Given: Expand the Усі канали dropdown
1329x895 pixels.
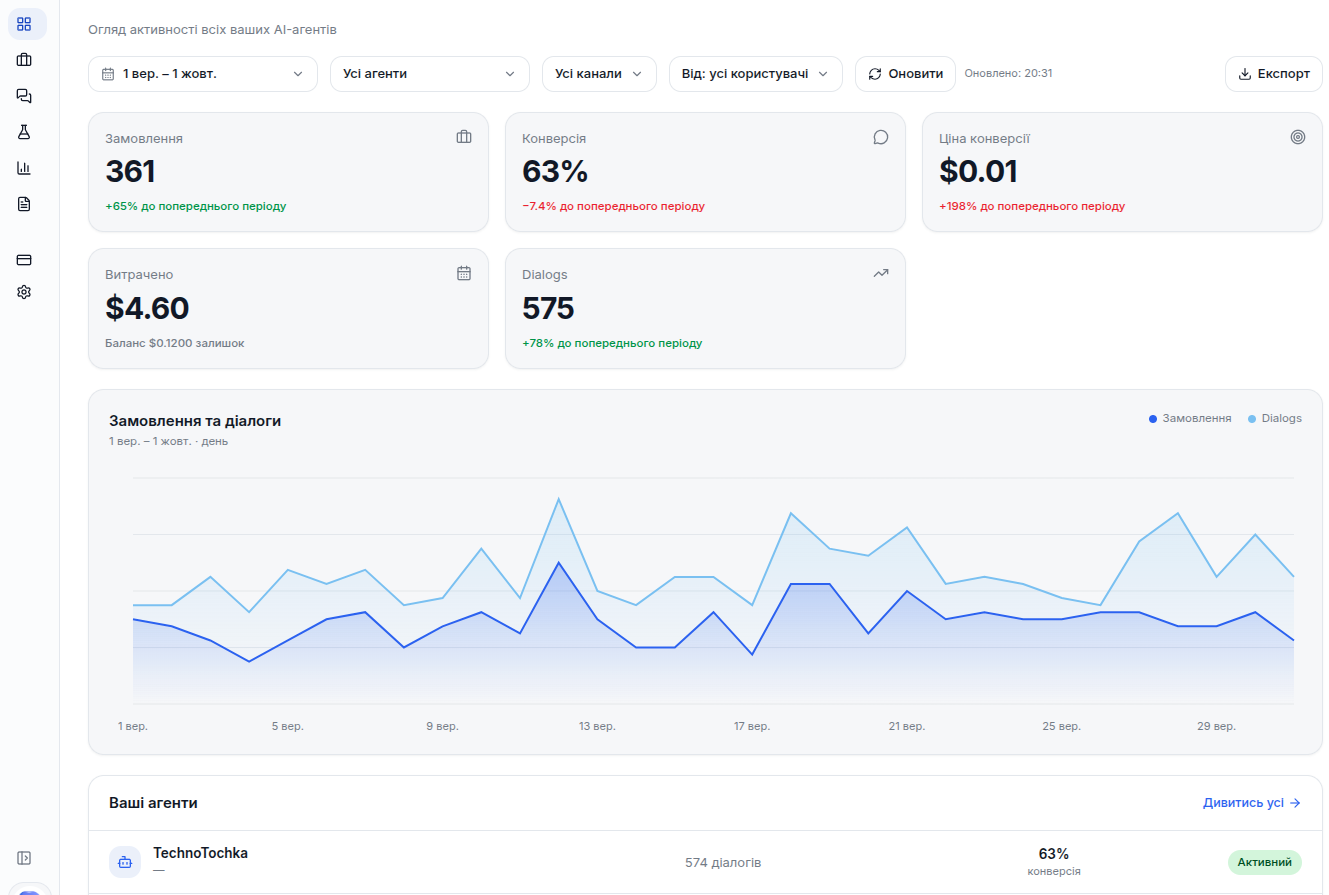Looking at the screenshot, I should point(599,74).
